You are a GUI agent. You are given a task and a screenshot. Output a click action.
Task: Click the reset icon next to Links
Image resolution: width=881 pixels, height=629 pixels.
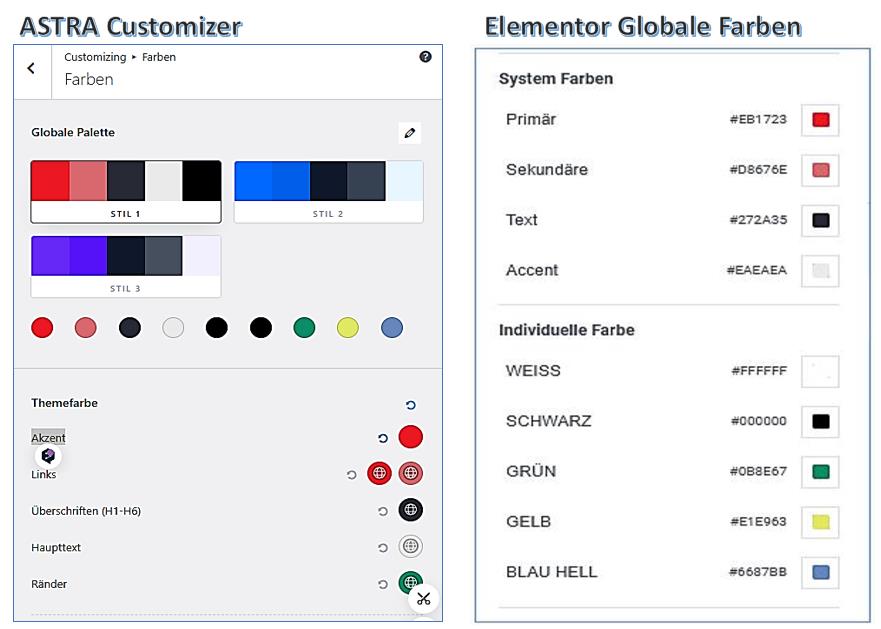tap(351, 475)
